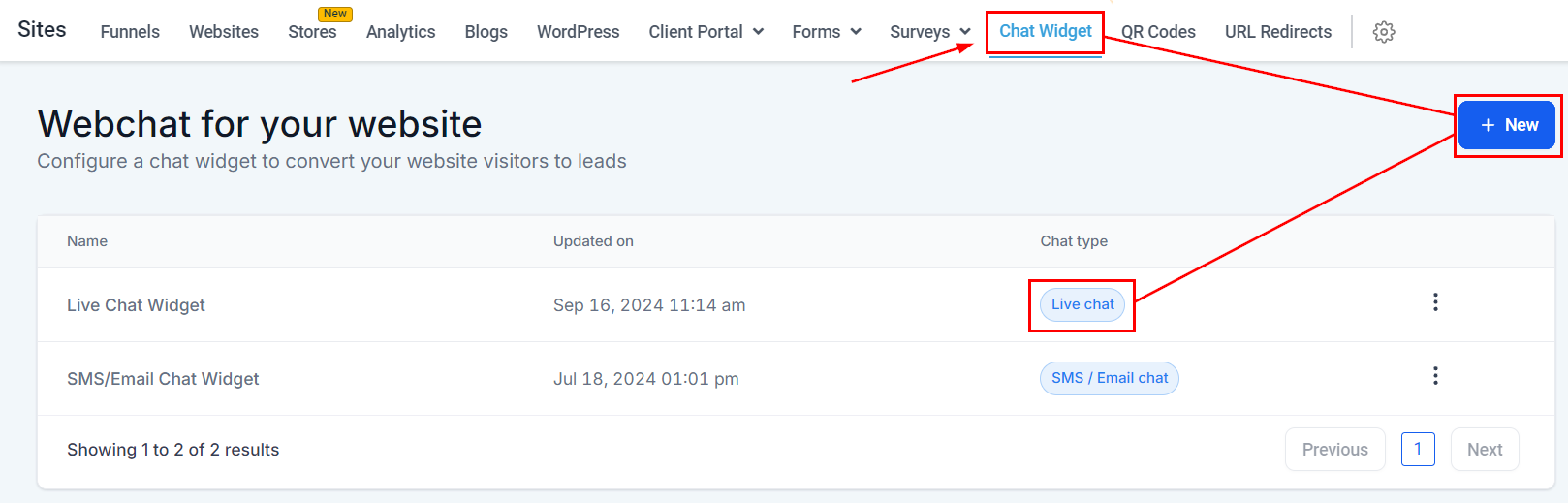Click the SMS / Email chat badge

click(1110, 378)
